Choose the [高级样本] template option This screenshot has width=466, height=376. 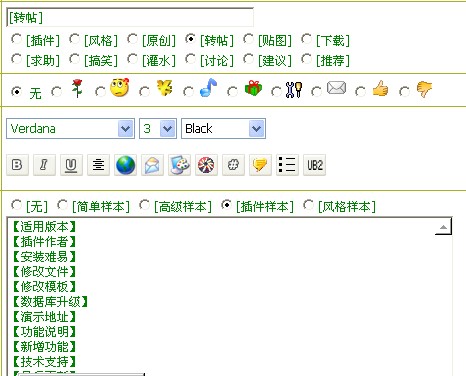[x=144, y=205]
